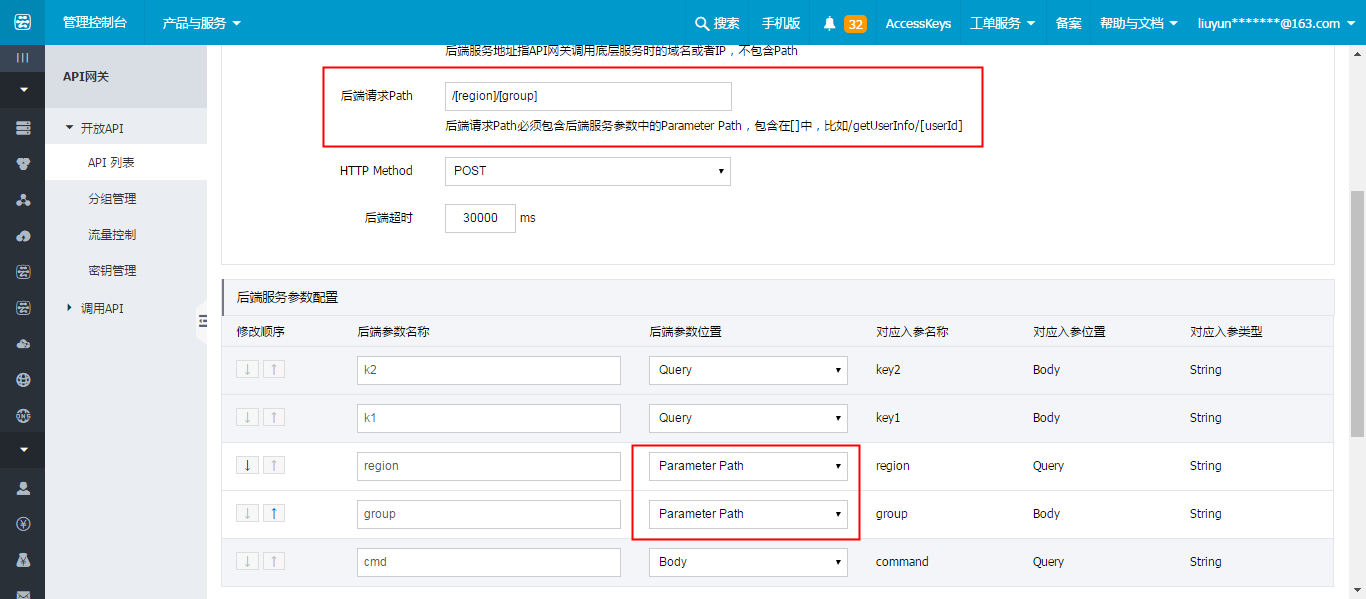Click the 32 notifications badge
Viewport: 1366px width, 599px height.
pyautogui.click(x=855, y=24)
